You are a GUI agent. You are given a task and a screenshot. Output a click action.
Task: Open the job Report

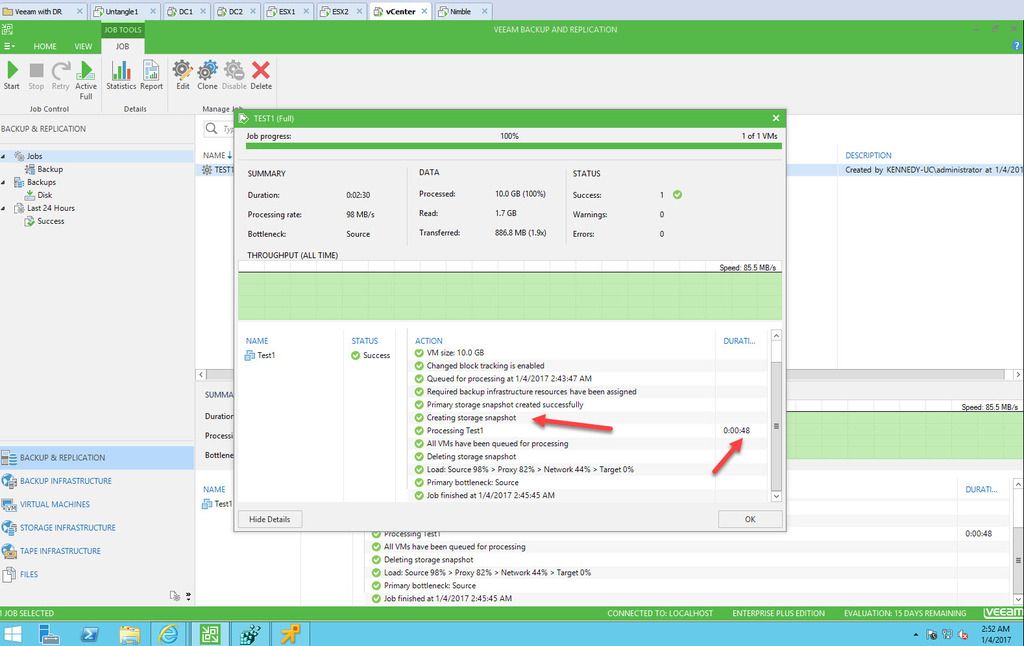pyautogui.click(x=152, y=75)
